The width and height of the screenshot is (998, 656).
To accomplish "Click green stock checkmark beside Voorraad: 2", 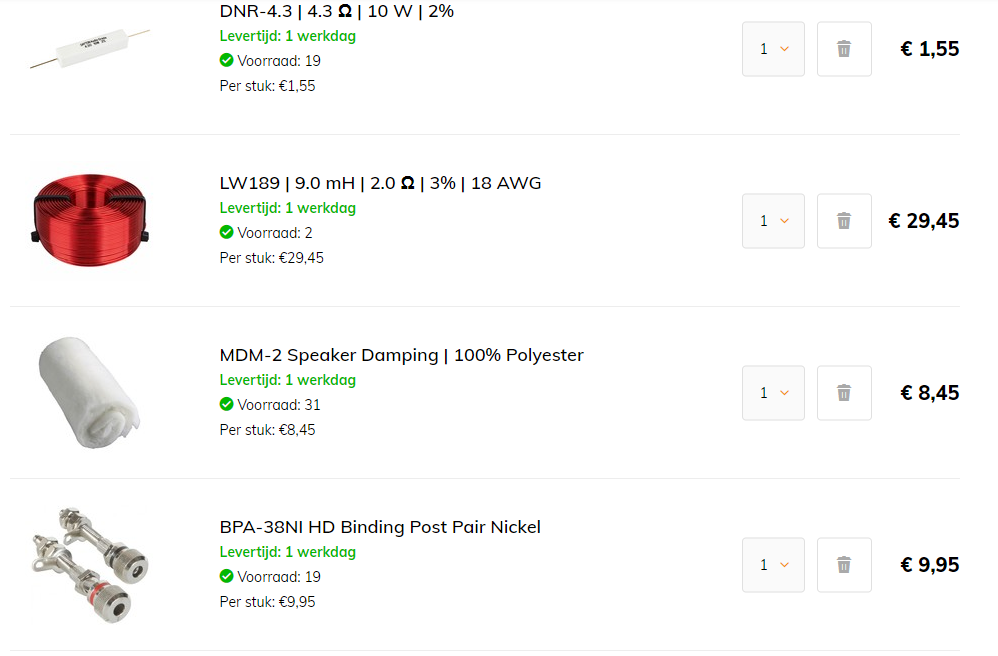I will (227, 232).
